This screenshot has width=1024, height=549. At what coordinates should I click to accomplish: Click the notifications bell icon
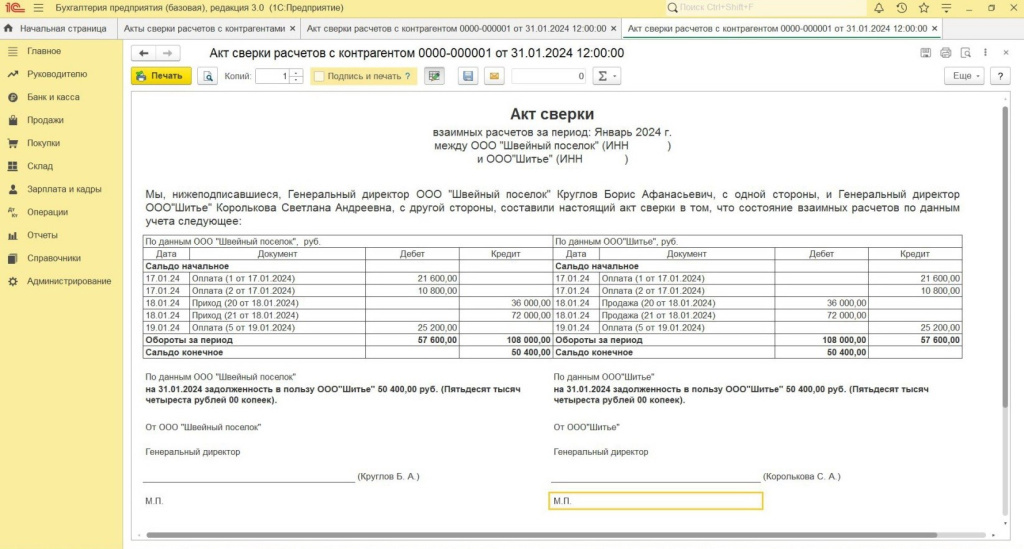coord(878,8)
